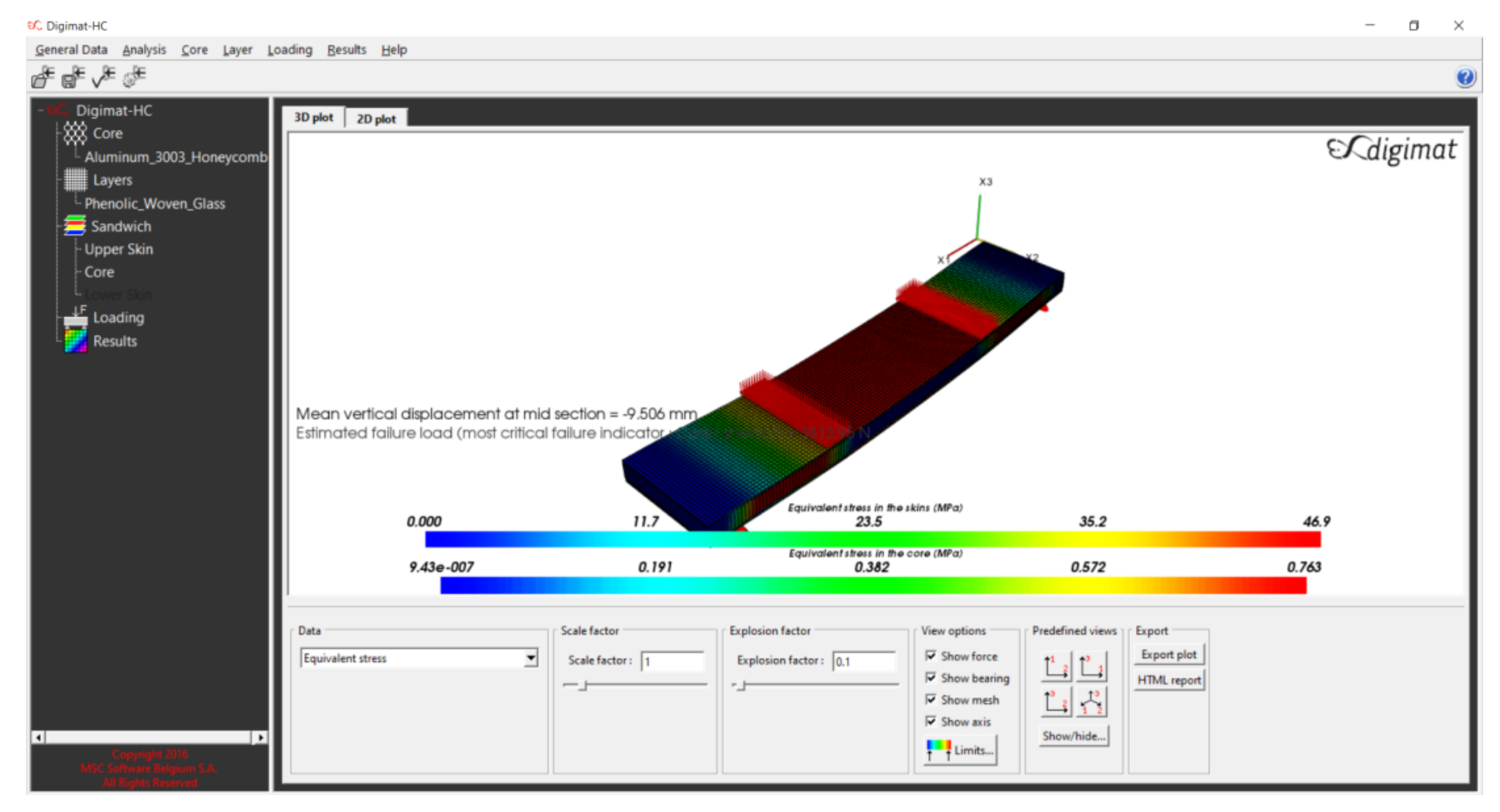Switch to the 2D plot tab
This screenshot has width=1500, height=812.
click(x=376, y=119)
